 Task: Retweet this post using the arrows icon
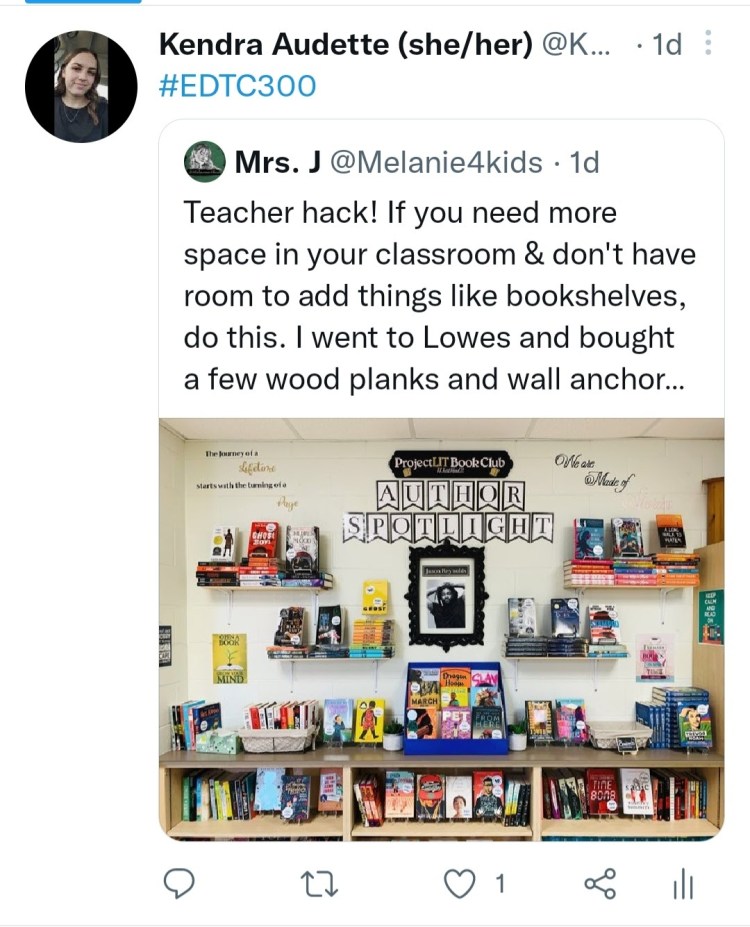coord(319,884)
